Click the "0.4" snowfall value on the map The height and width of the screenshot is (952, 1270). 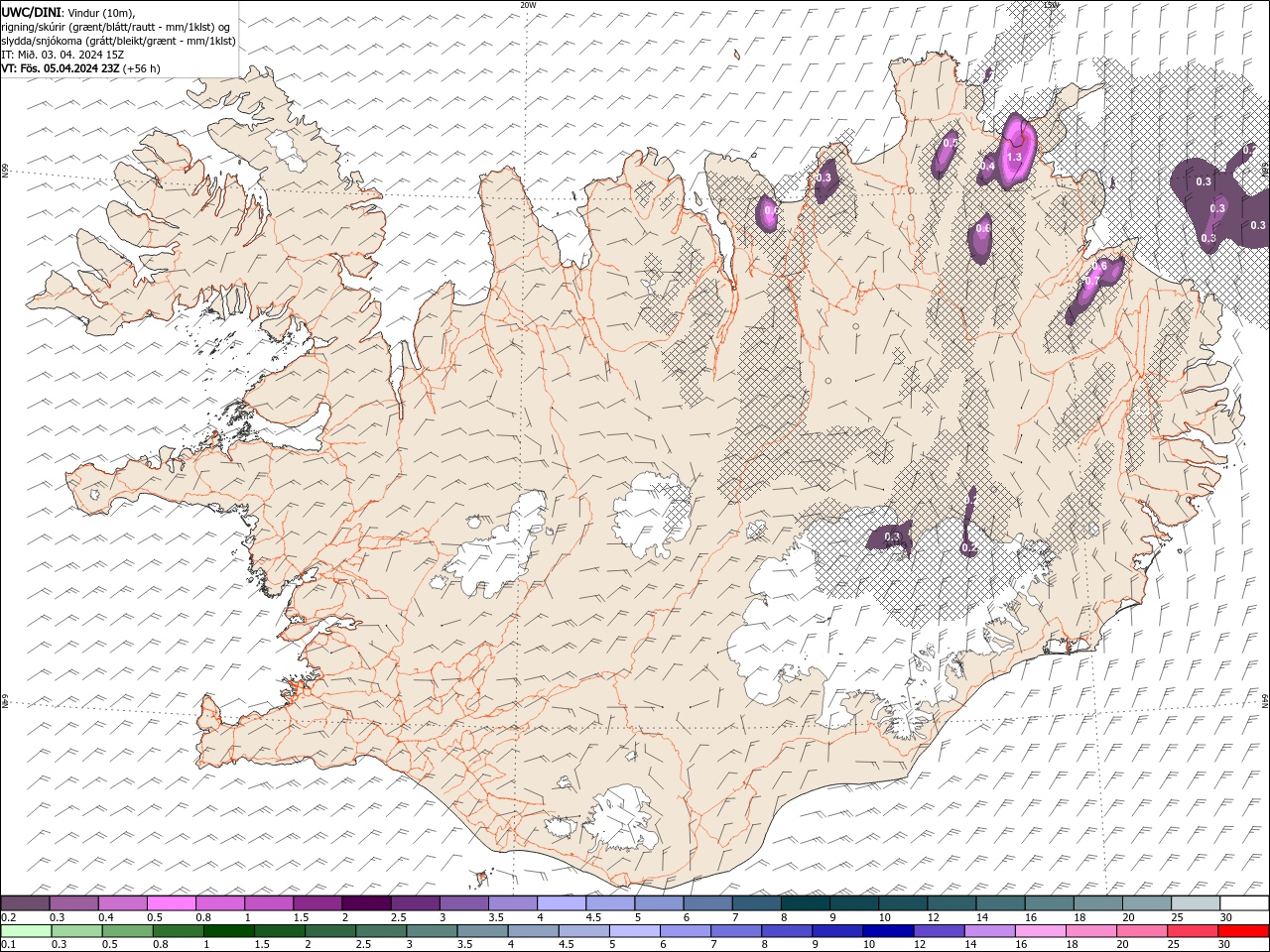point(987,166)
